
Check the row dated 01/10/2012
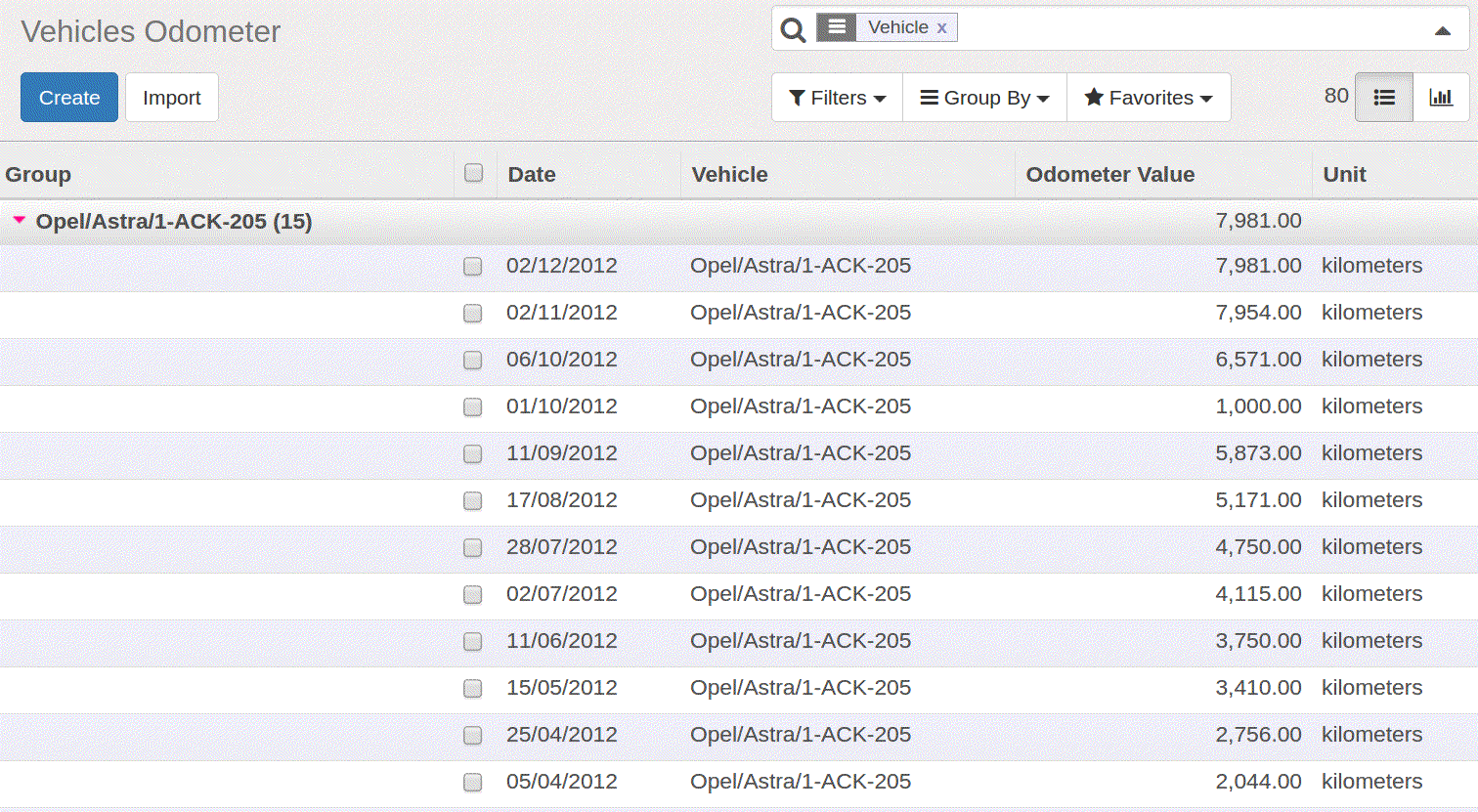click(x=473, y=407)
